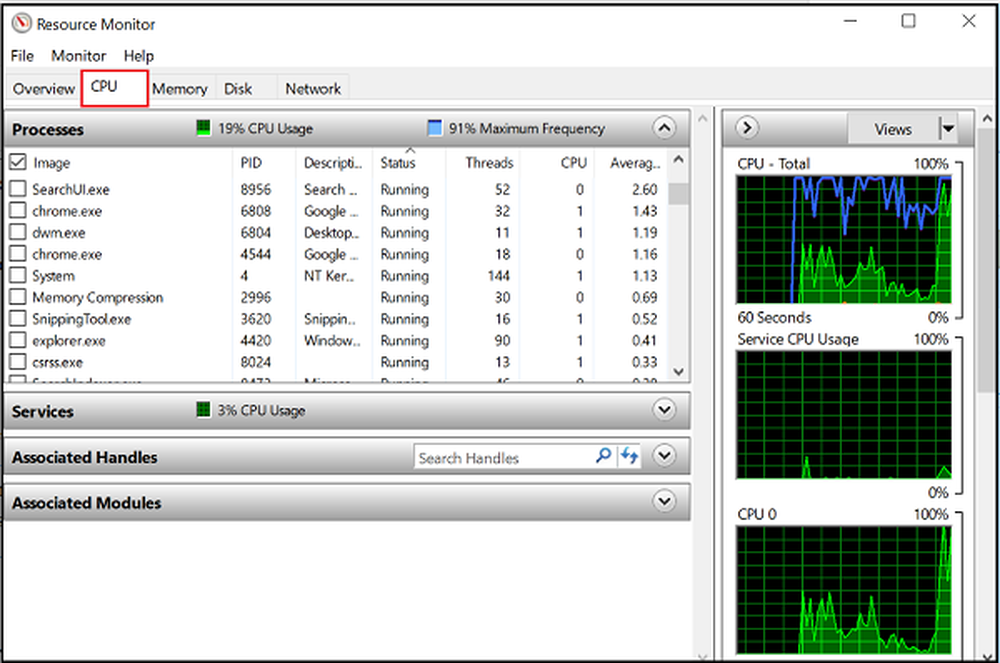This screenshot has width=1000, height=663.
Task: Check the explorer.exe process checkbox
Action: [x=18, y=341]
